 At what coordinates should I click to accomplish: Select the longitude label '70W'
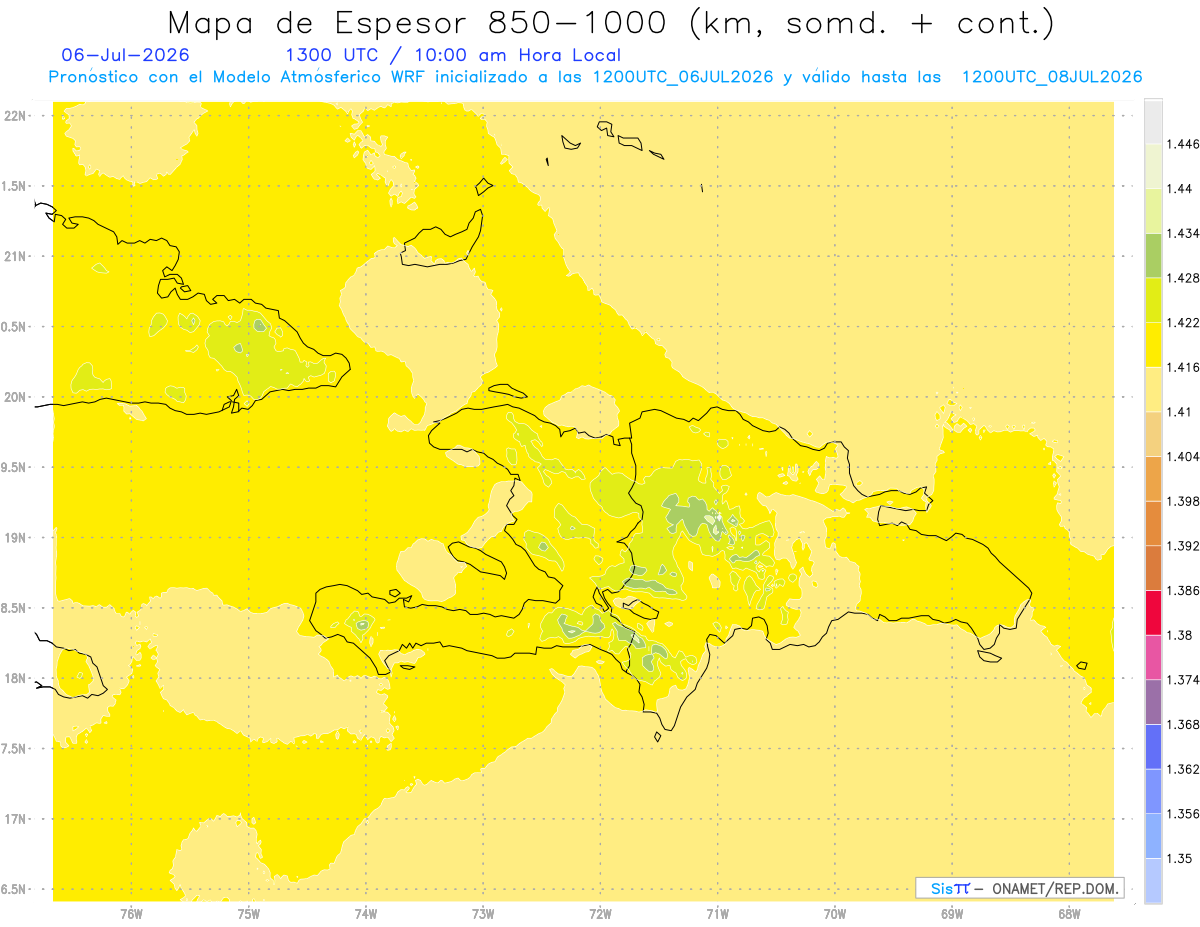point(835,913)
